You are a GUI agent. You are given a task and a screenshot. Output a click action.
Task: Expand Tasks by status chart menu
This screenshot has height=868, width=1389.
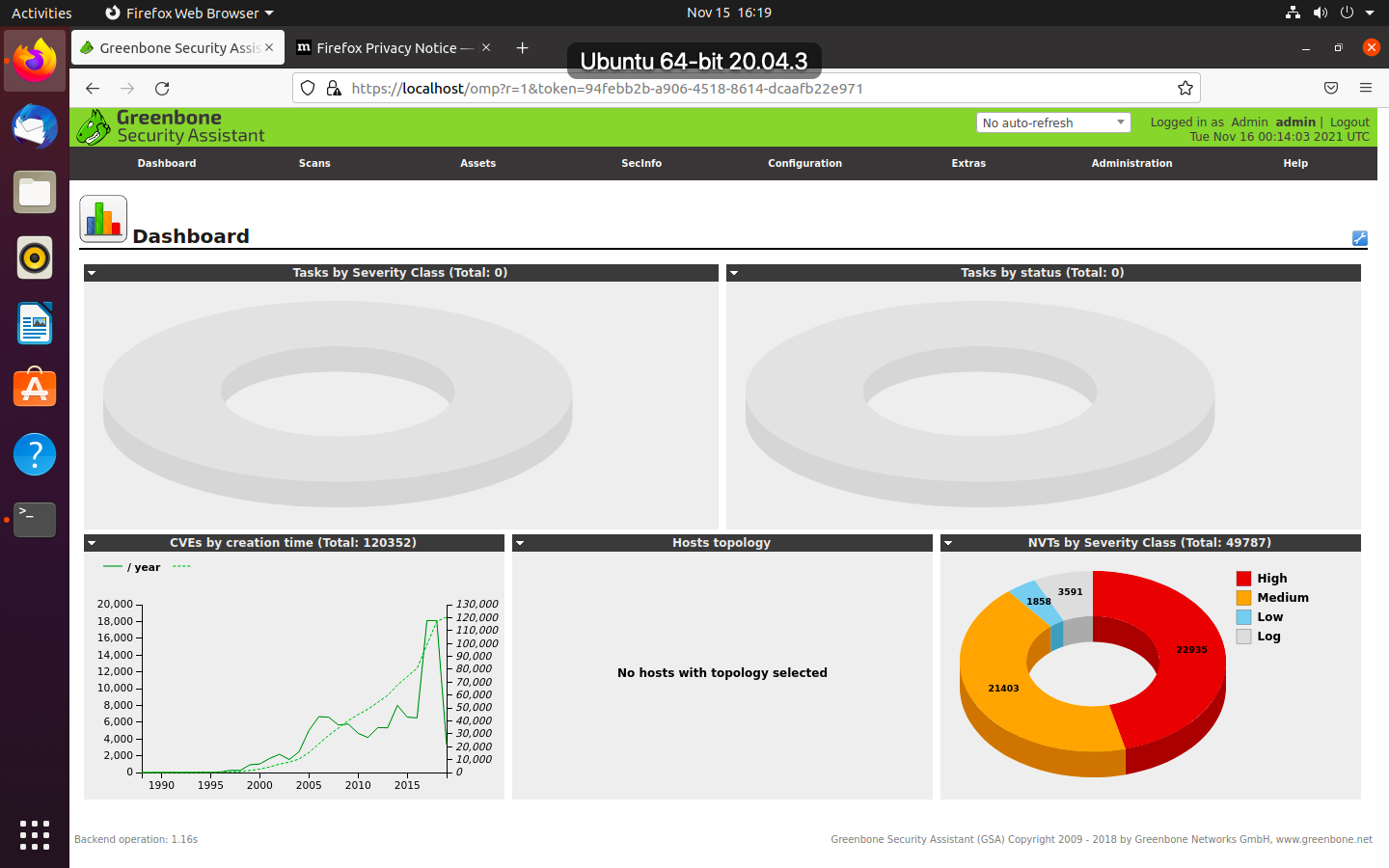pyautogui.click(x=734, y=273)
